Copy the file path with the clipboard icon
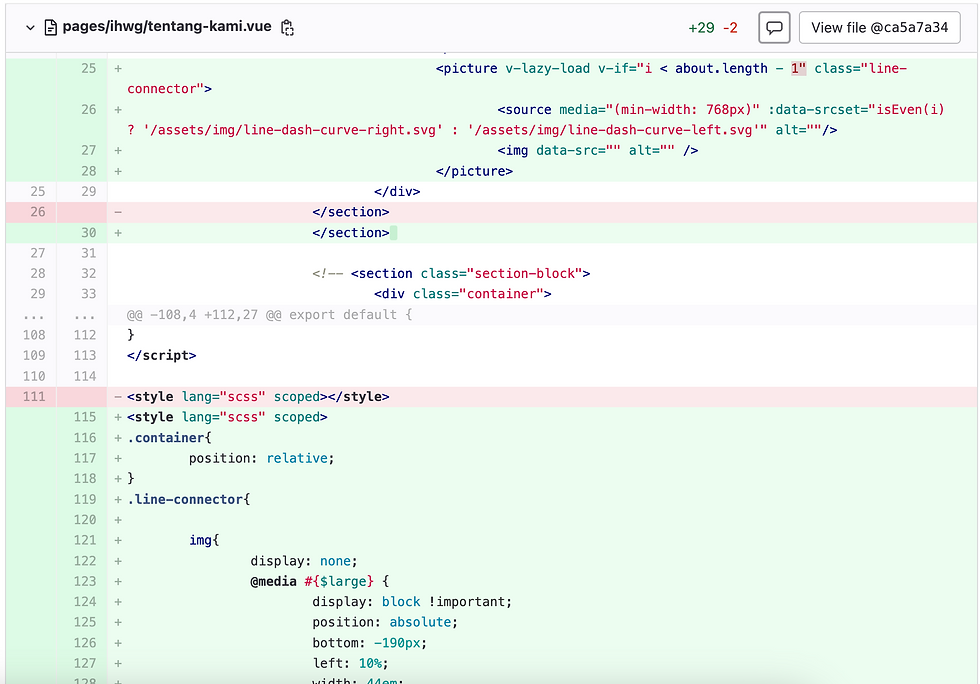This screenshot has height=684, width=980. [x=287, y=28]
